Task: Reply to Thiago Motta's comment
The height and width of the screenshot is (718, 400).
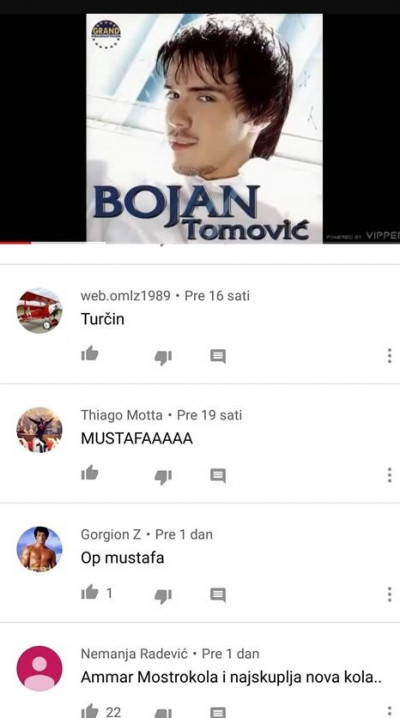Action: (218, 475)
